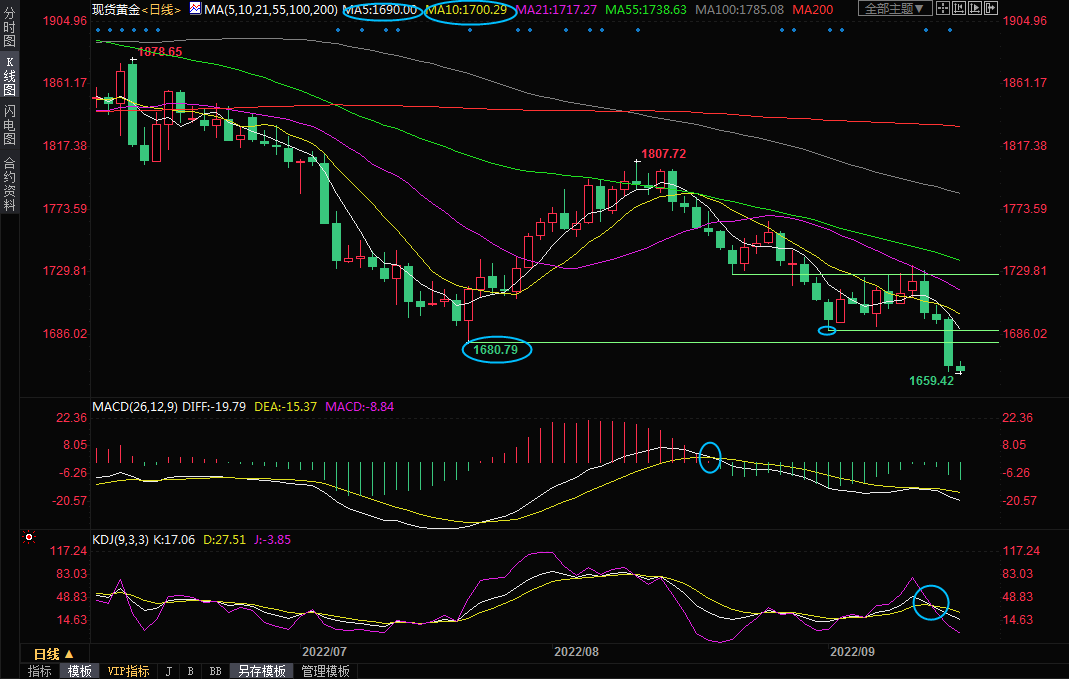The height and width of the screenshot is (679, 1069).
Task: Click the blue circle on KDJ crossover
Action: [931, 602]
